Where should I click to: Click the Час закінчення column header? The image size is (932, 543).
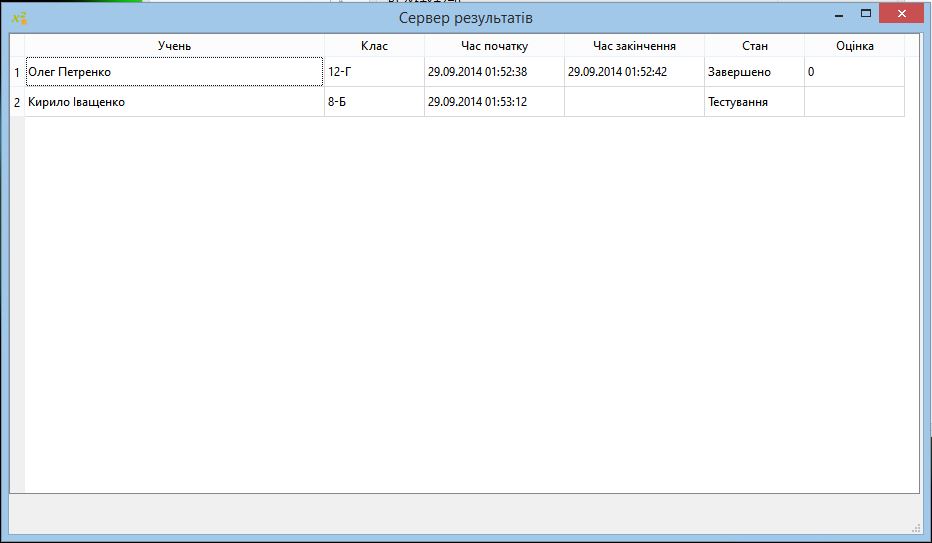(x=634, y=46)
